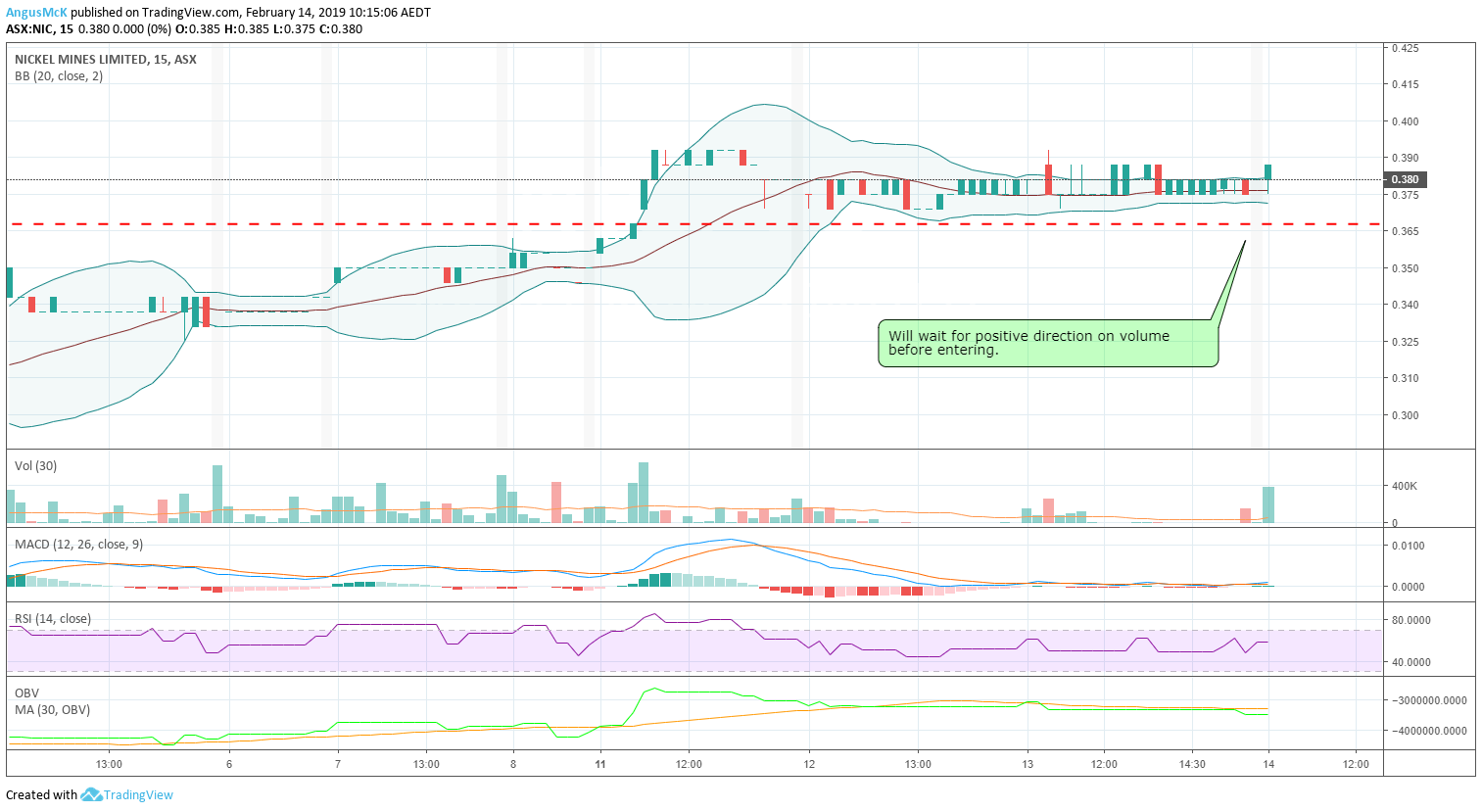Click the O:0.385 H:0.385 L:0.375 C:0.380 values
Viewport: 1482px width, 812px height.
[x=269, y=28]
